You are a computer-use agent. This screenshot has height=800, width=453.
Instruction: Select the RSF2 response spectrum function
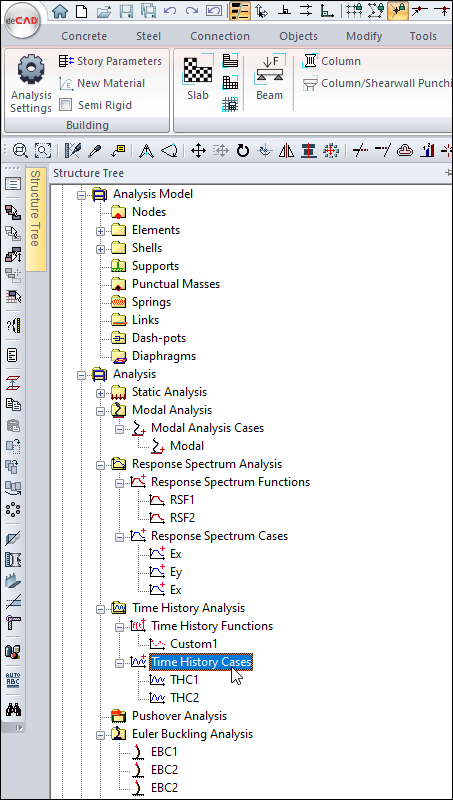pyautogui.click(x=182, y=518)
